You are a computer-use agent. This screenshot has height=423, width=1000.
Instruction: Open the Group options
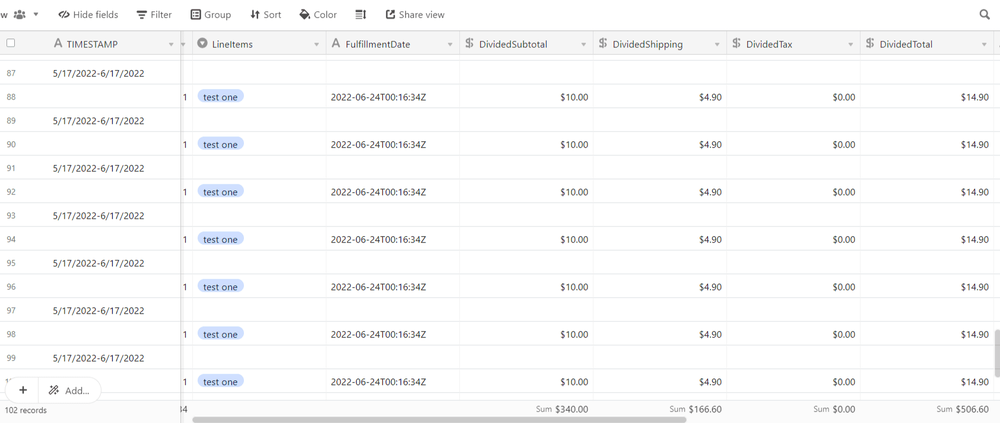pos(210,15)
